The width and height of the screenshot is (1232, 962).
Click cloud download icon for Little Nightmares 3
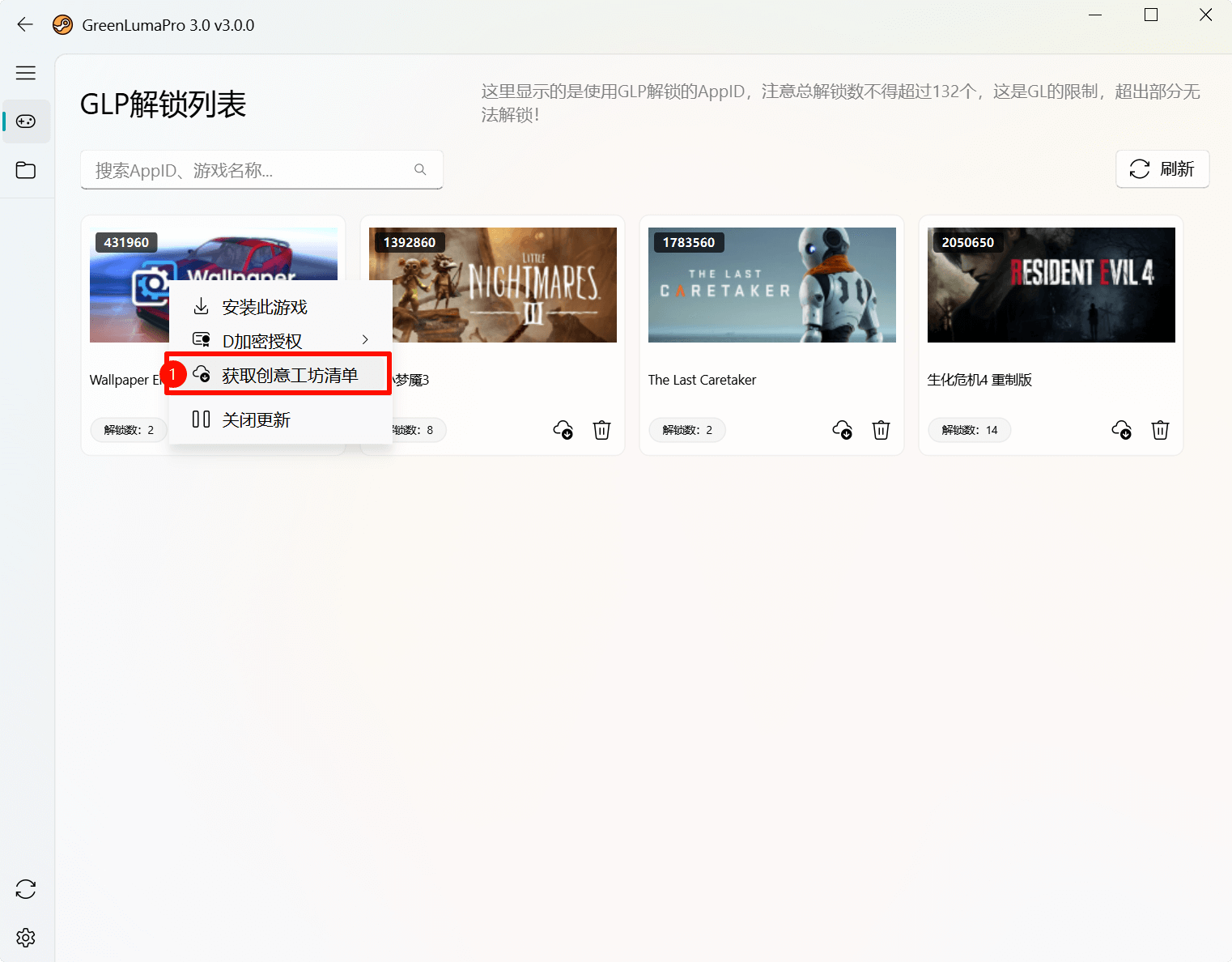563,430
